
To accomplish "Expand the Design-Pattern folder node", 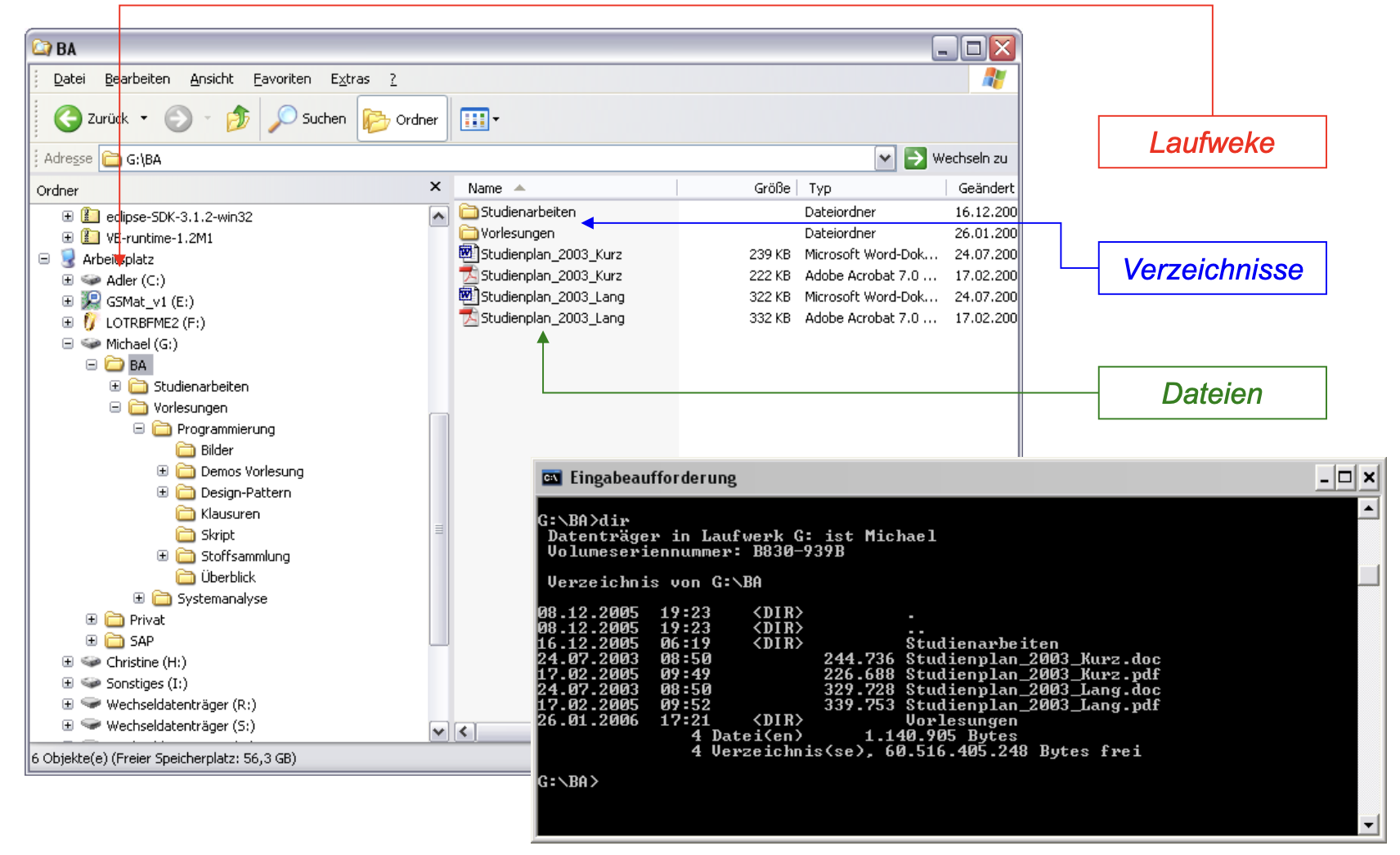I will click(163, 492).
